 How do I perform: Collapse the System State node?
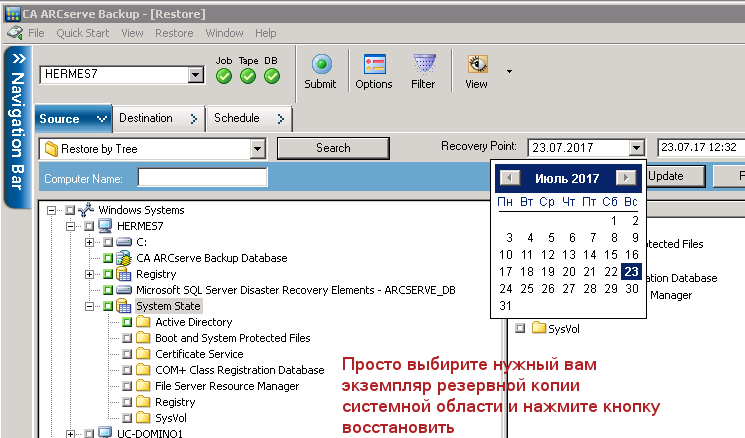point(89,306)
